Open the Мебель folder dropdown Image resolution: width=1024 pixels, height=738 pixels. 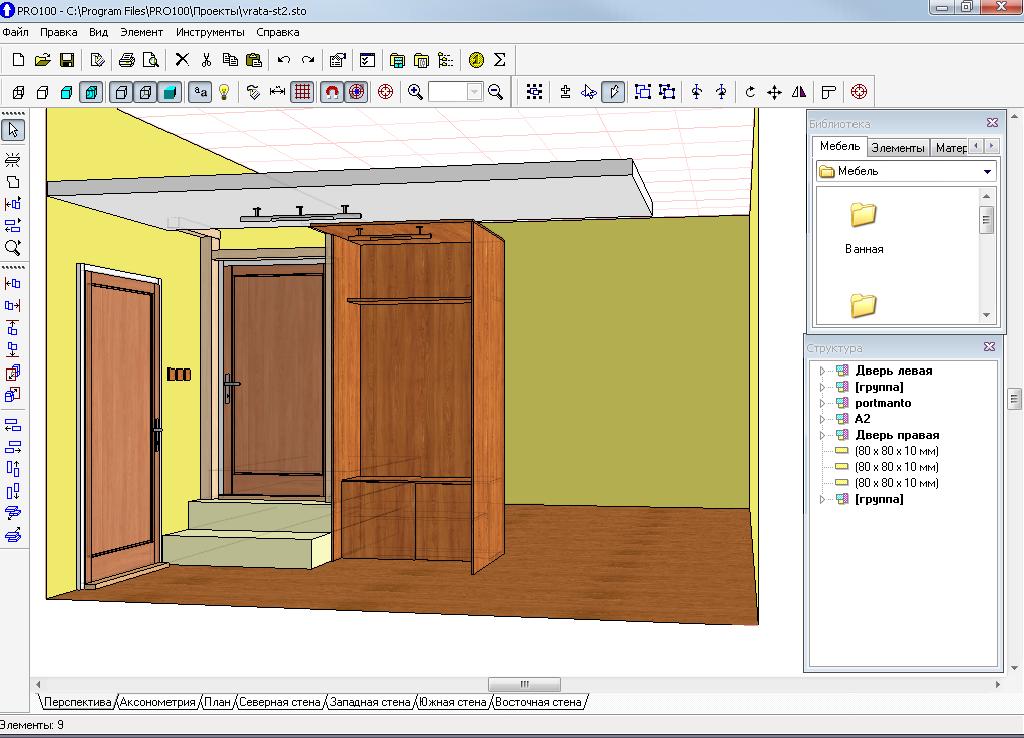987,171
